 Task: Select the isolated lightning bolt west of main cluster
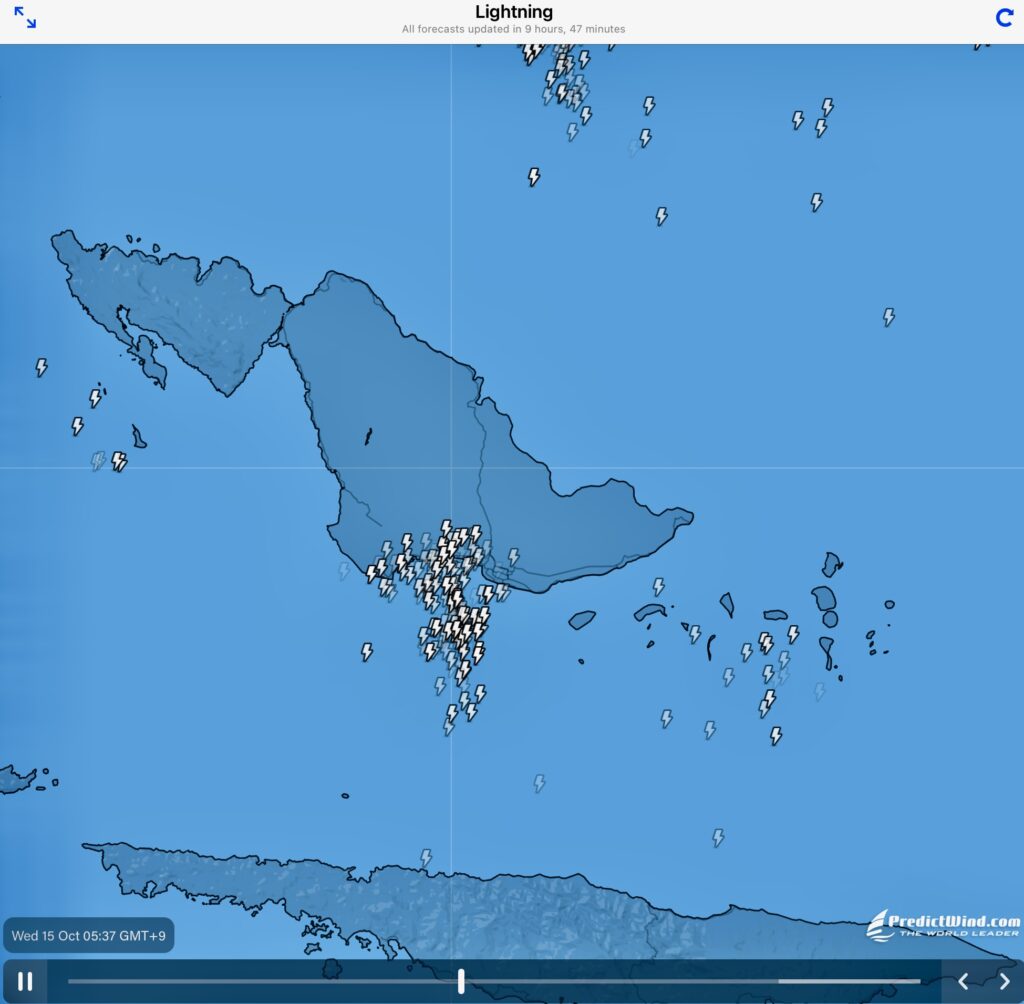click(367, 652)
